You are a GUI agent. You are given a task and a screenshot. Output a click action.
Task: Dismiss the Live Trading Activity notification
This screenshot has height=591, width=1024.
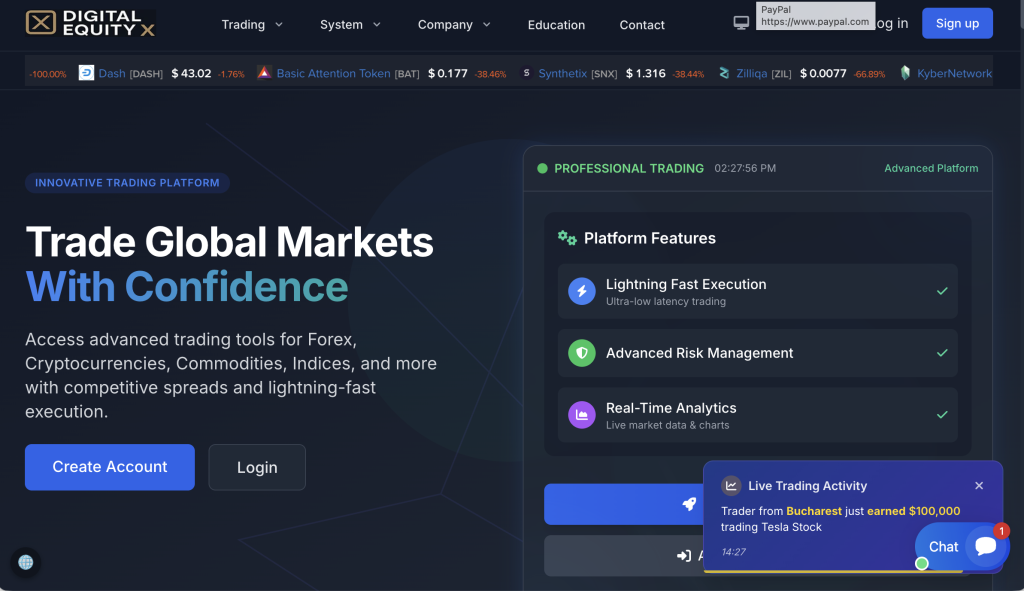click(x=979, y=486)
